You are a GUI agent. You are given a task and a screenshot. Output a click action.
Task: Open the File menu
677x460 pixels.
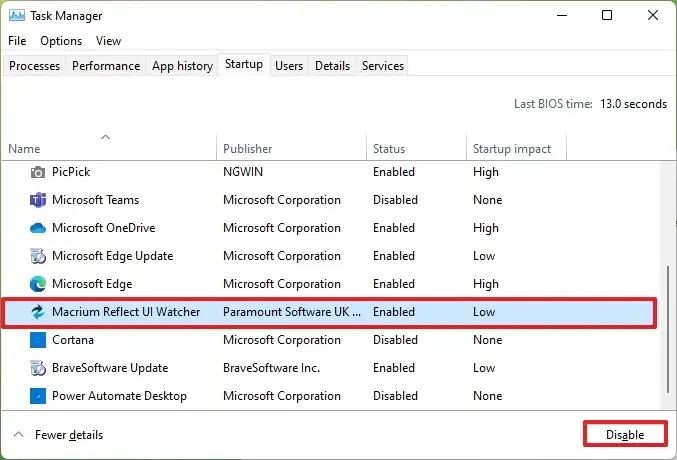click(17, 41)
